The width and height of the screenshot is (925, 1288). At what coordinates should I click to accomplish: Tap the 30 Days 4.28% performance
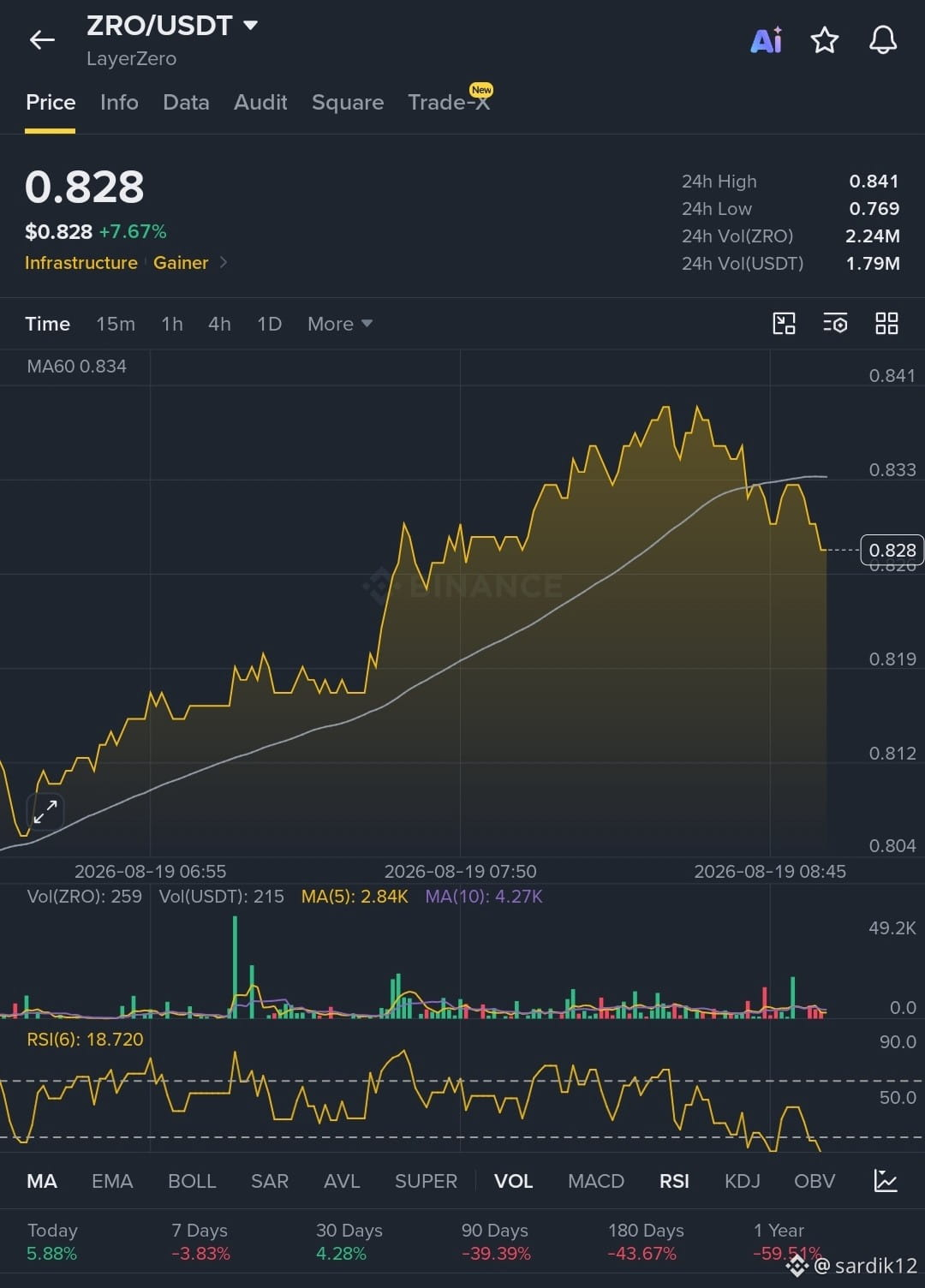(x=349, y=1242)
